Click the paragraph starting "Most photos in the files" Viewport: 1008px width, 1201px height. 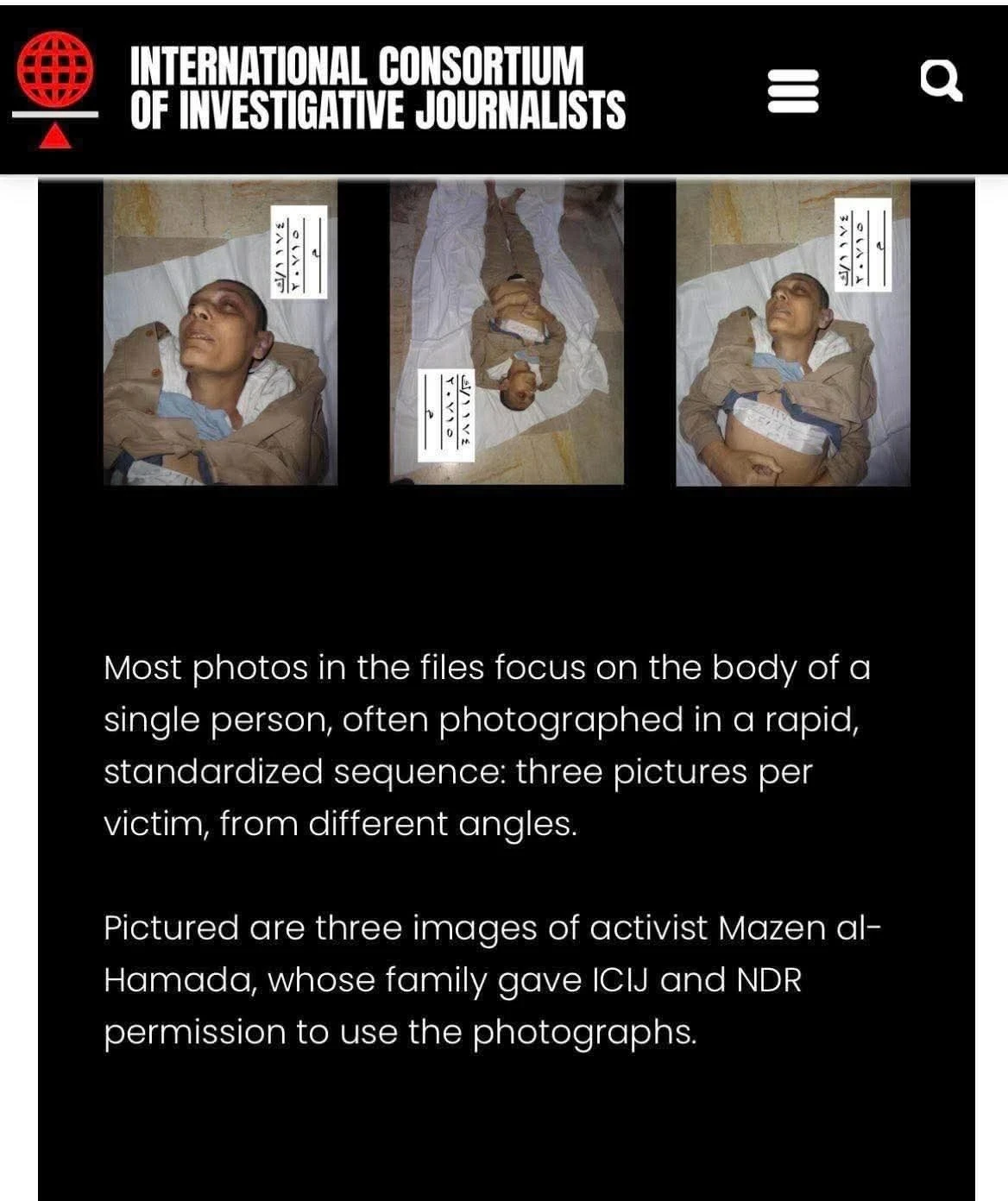click(488, 745)
